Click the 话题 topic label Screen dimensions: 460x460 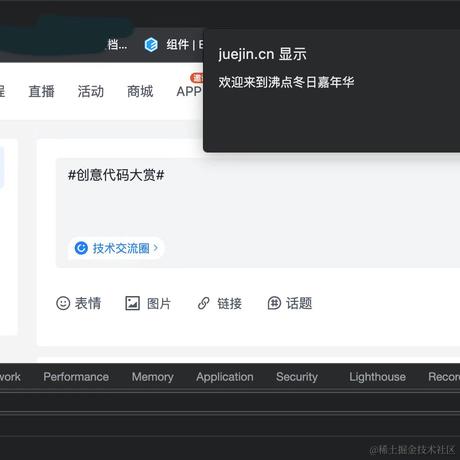point(299,303)
